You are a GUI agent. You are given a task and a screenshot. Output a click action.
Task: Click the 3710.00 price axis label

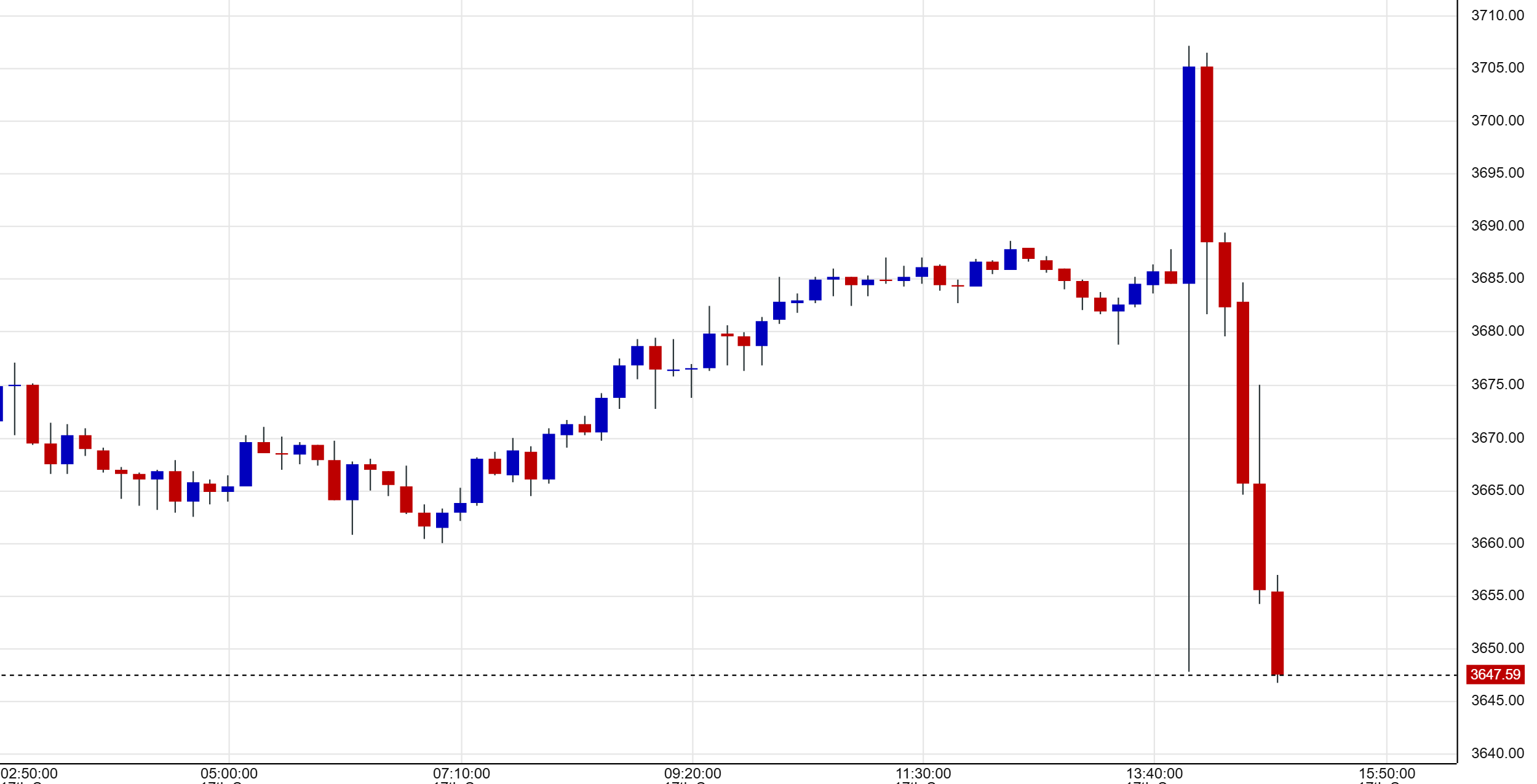(1497, 15)
